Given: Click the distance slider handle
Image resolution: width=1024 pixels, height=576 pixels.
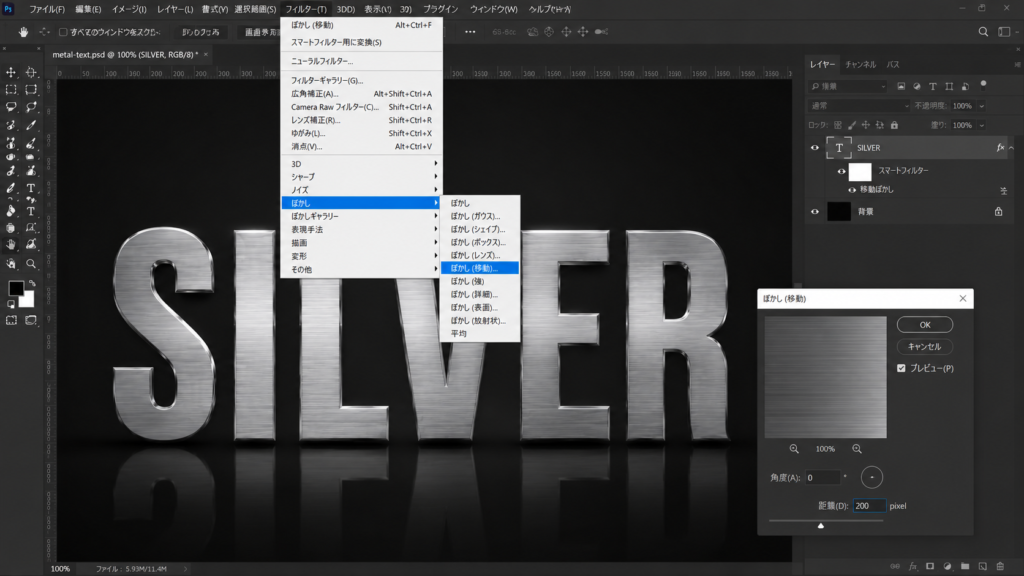Looking at the screenshot, I should tap(821, 525).
